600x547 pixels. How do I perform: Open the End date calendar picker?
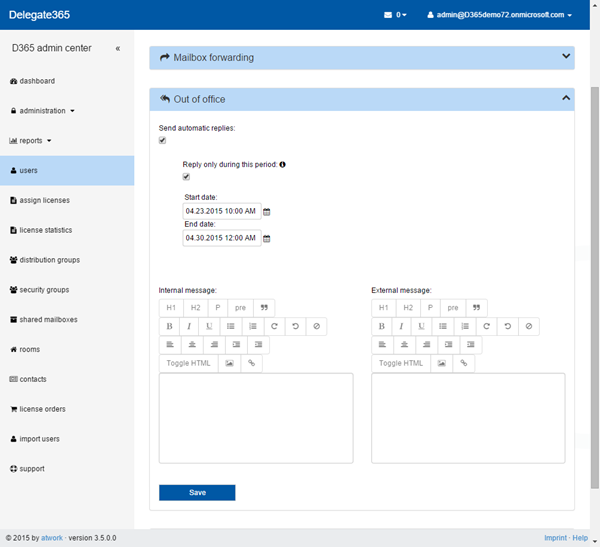(x=267, y=239)
